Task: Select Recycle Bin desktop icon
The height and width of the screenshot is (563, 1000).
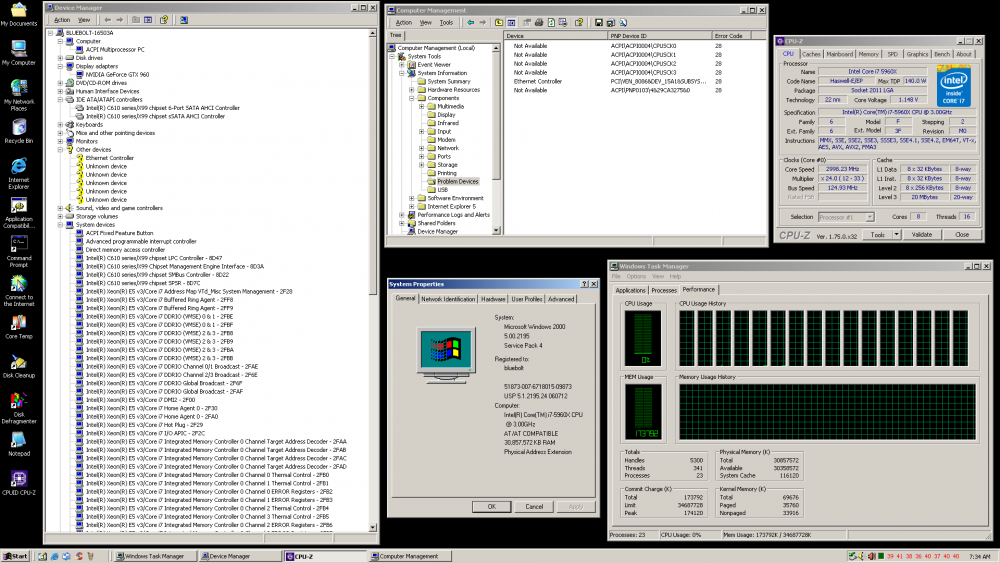Action: click(18, 131)
